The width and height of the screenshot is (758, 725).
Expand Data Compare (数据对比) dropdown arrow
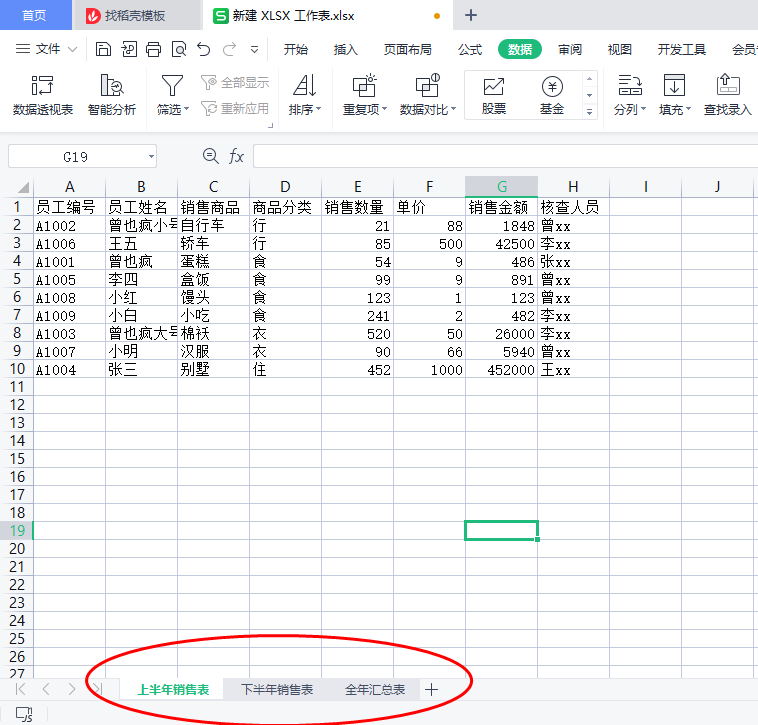point(453,110)
